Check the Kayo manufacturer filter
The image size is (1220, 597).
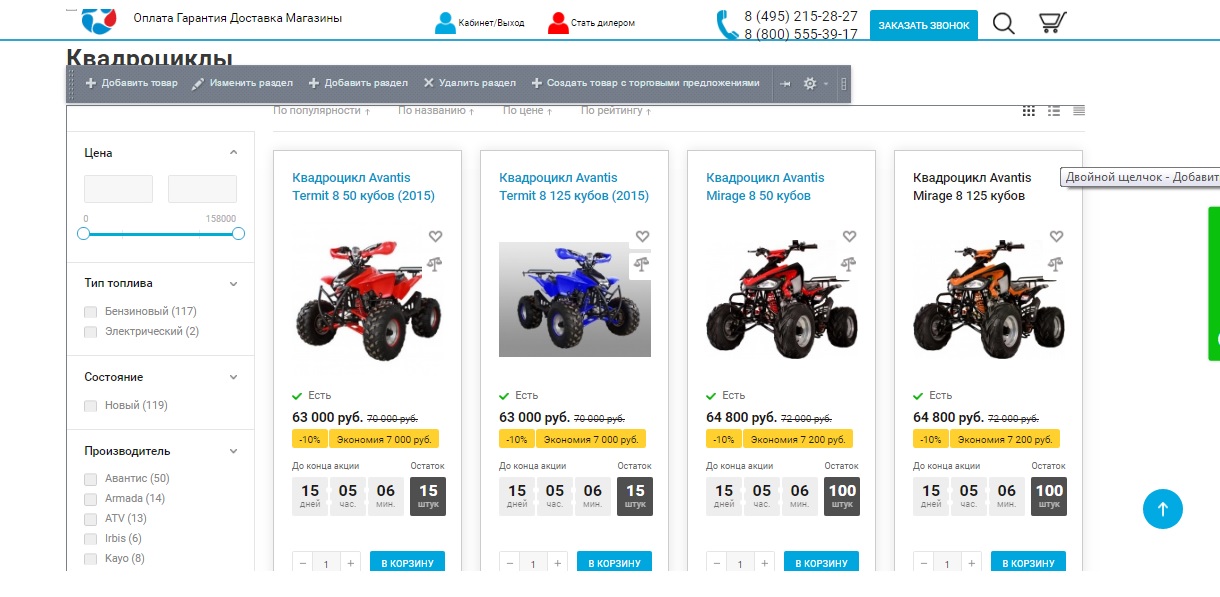[91, 559]
